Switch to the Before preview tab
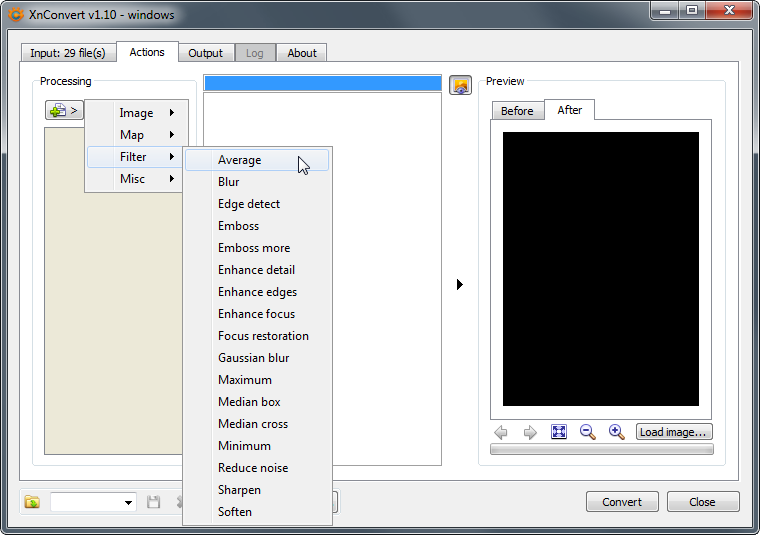 pyautogui.click(x=517, y=111)
